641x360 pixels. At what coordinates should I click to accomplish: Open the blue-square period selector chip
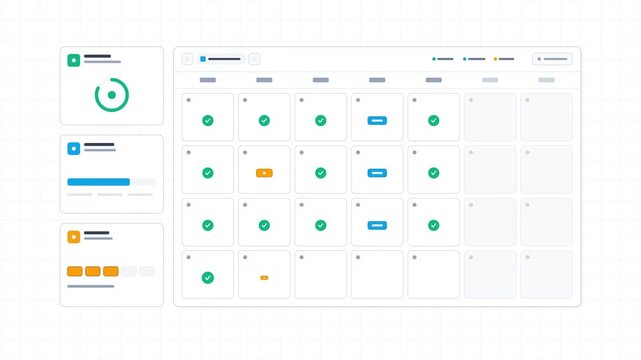[x=221, y=59]
